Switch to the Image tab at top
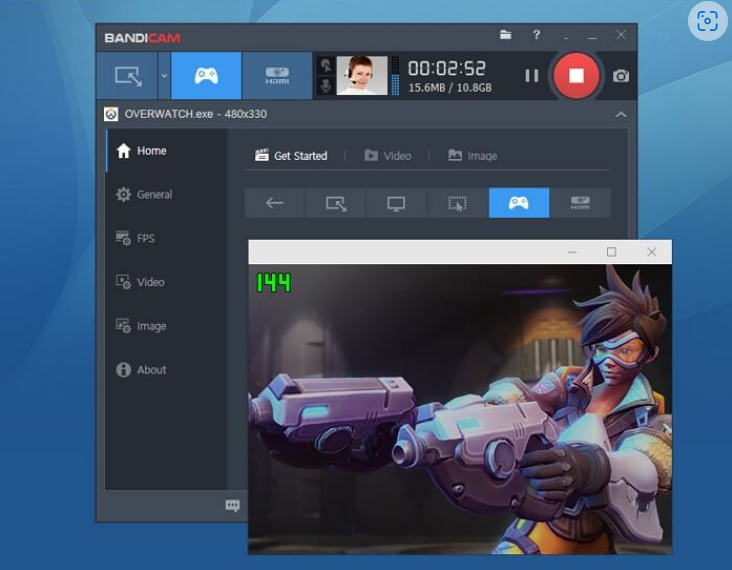Viewport: 732px width, 570px height. pos(472,155)
